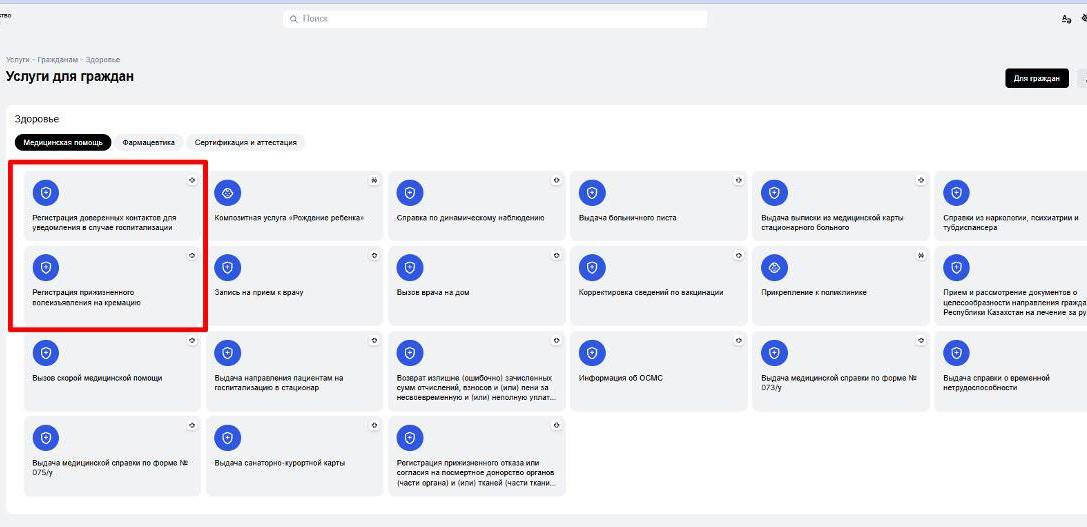Open Выдача медицинской справки № 073/у title
This screenshot has height=527, width=1087.
point(839,383)
